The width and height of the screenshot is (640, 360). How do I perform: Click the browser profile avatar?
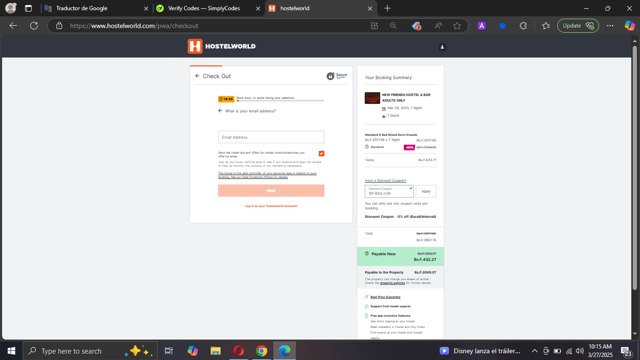(x=11, y=8)
